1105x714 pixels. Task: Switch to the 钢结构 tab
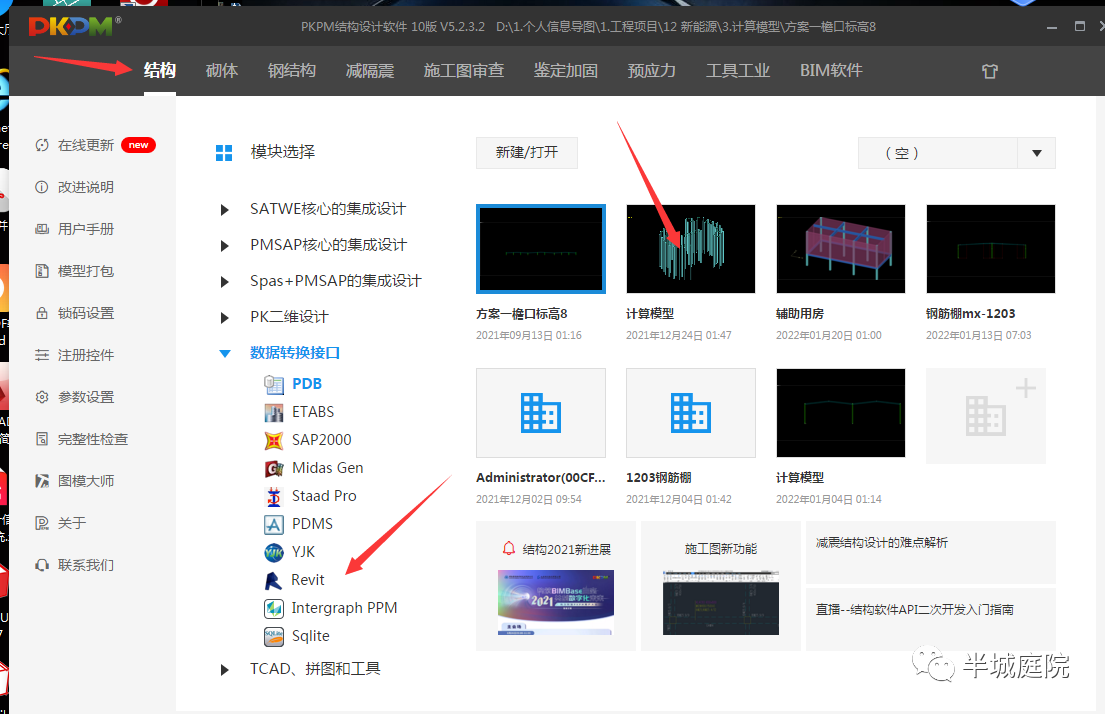click(292, 70)
